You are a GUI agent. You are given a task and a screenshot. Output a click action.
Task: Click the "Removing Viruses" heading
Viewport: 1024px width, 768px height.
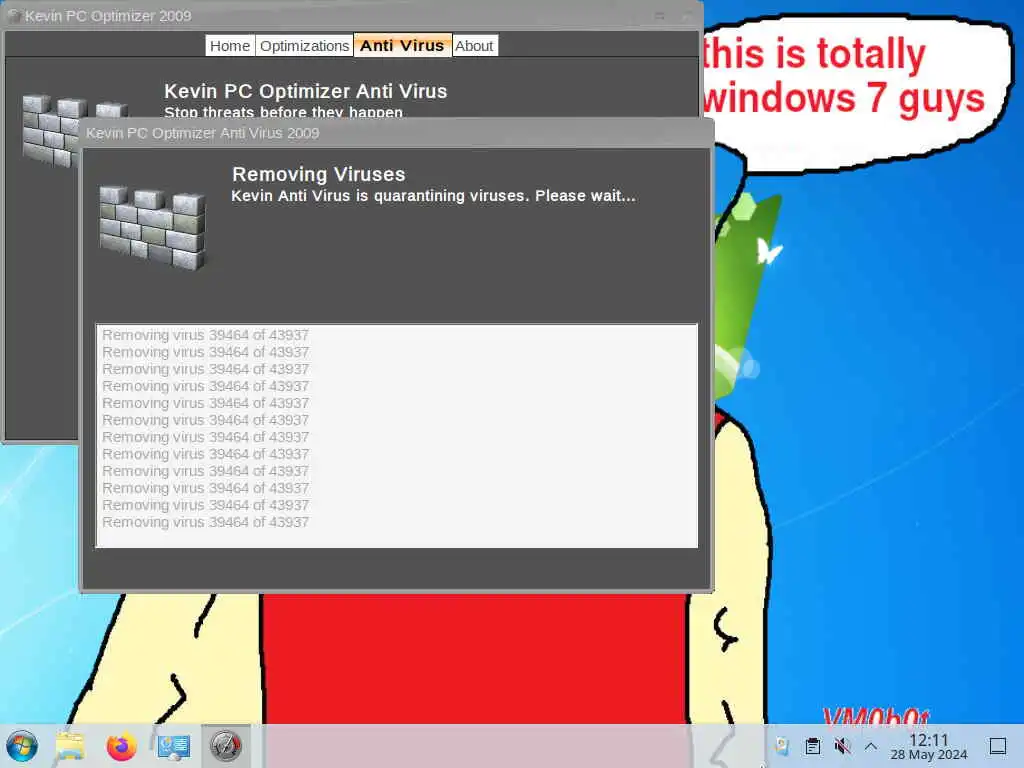click(x=319, y=174)
